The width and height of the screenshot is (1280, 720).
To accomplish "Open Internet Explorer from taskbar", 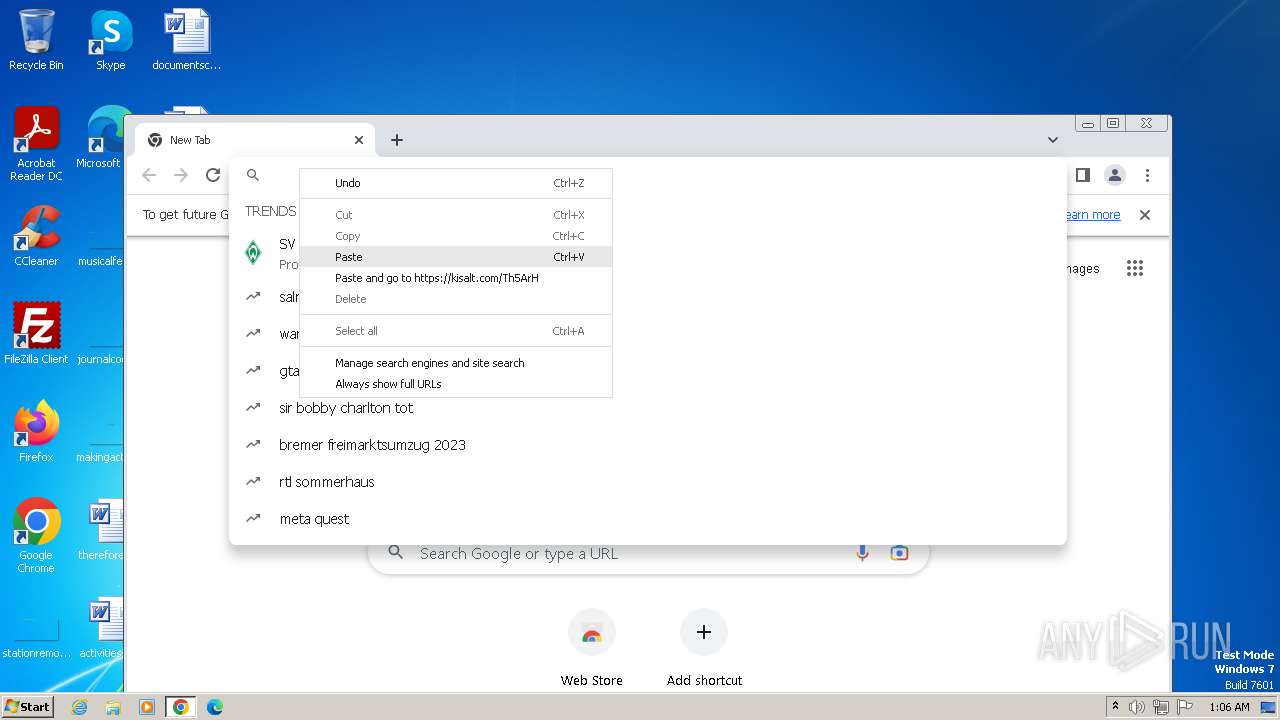I will point(79,707).
